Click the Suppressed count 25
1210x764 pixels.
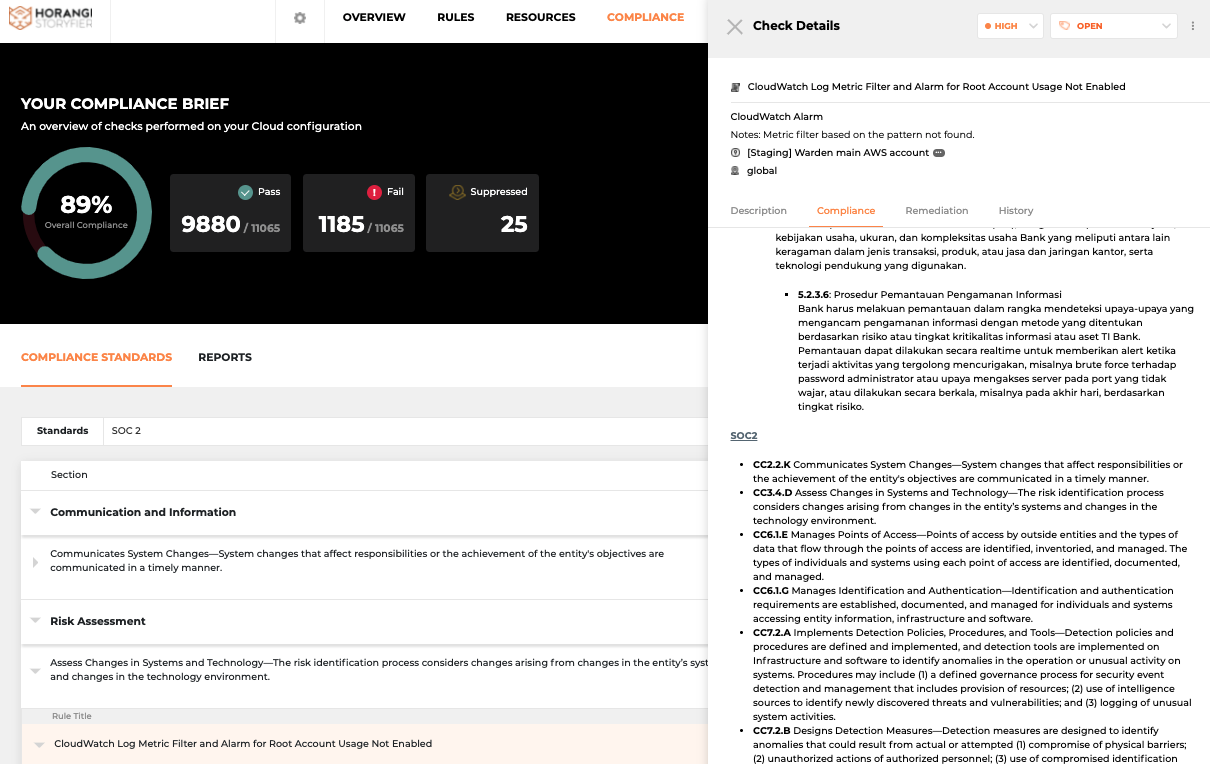[x=514, y=224]
